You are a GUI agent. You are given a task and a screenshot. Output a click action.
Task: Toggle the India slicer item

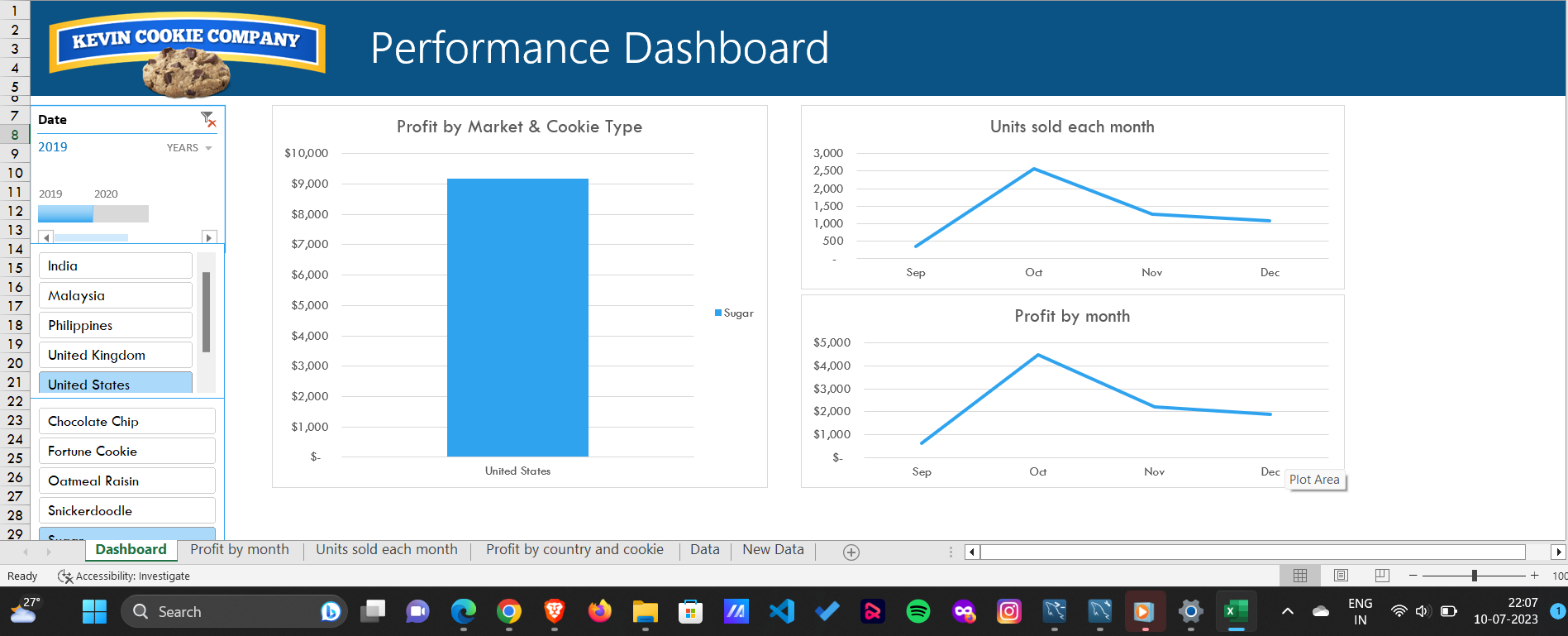(x=116, y=265)
